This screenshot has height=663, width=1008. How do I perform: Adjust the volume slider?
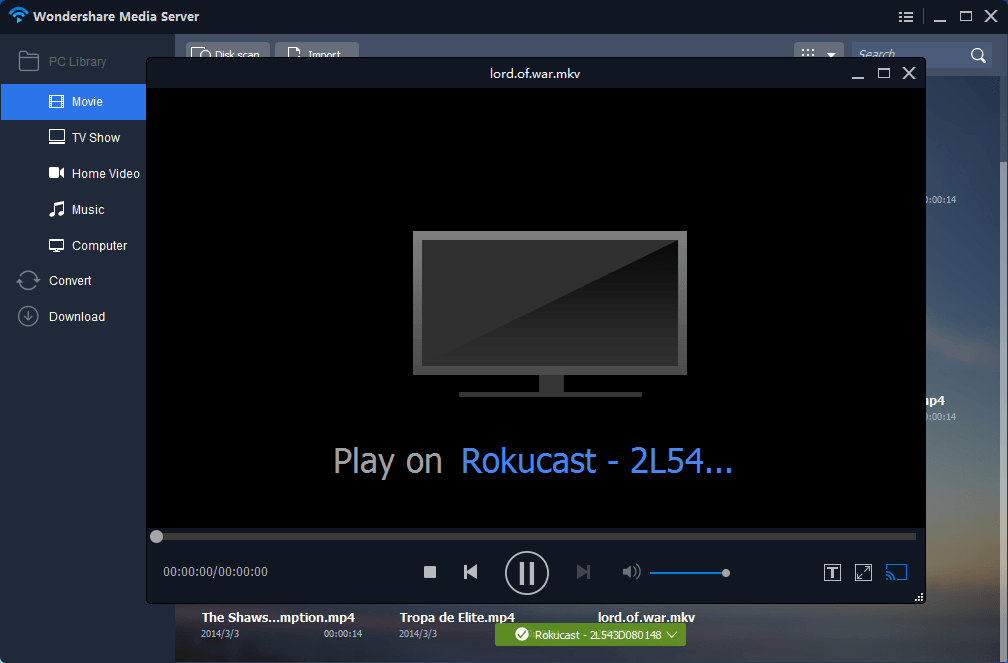689,573
